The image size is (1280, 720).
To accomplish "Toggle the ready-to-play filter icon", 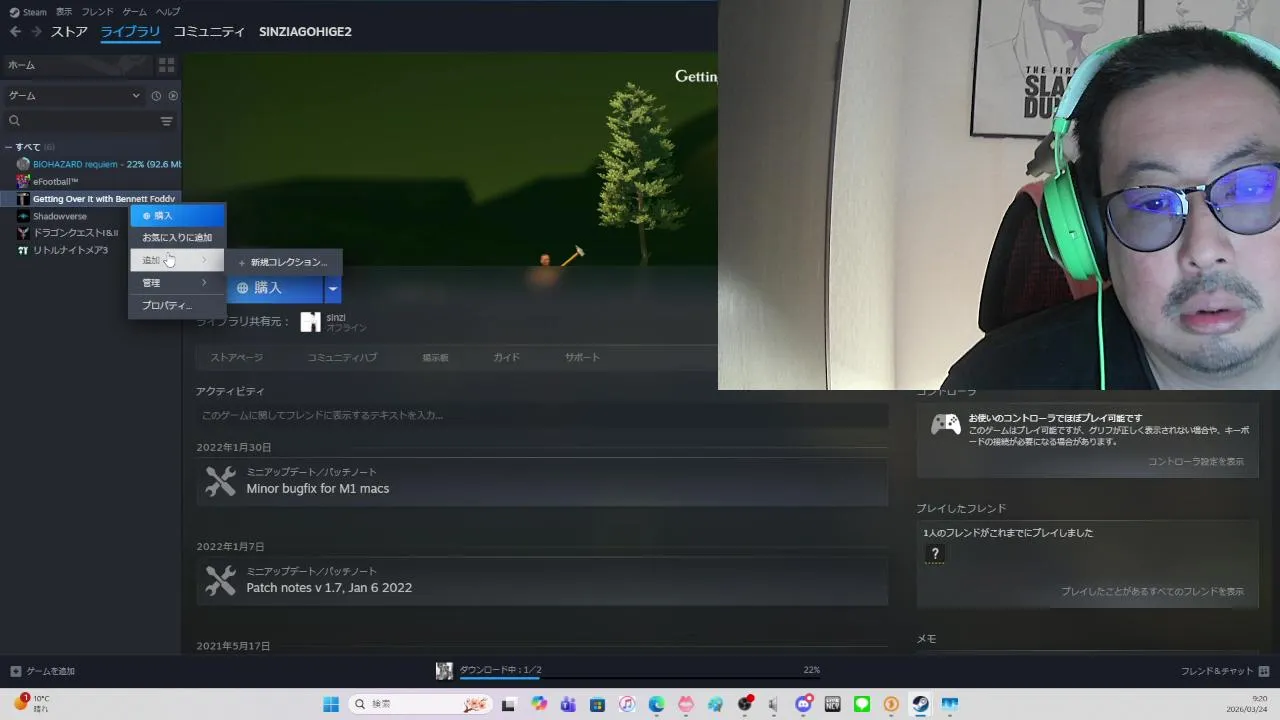I will (x=173, y=96).
